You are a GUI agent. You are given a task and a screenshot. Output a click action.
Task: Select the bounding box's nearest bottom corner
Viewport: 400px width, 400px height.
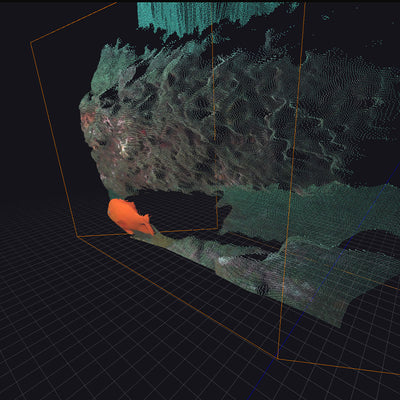click(x=277, y=358)
